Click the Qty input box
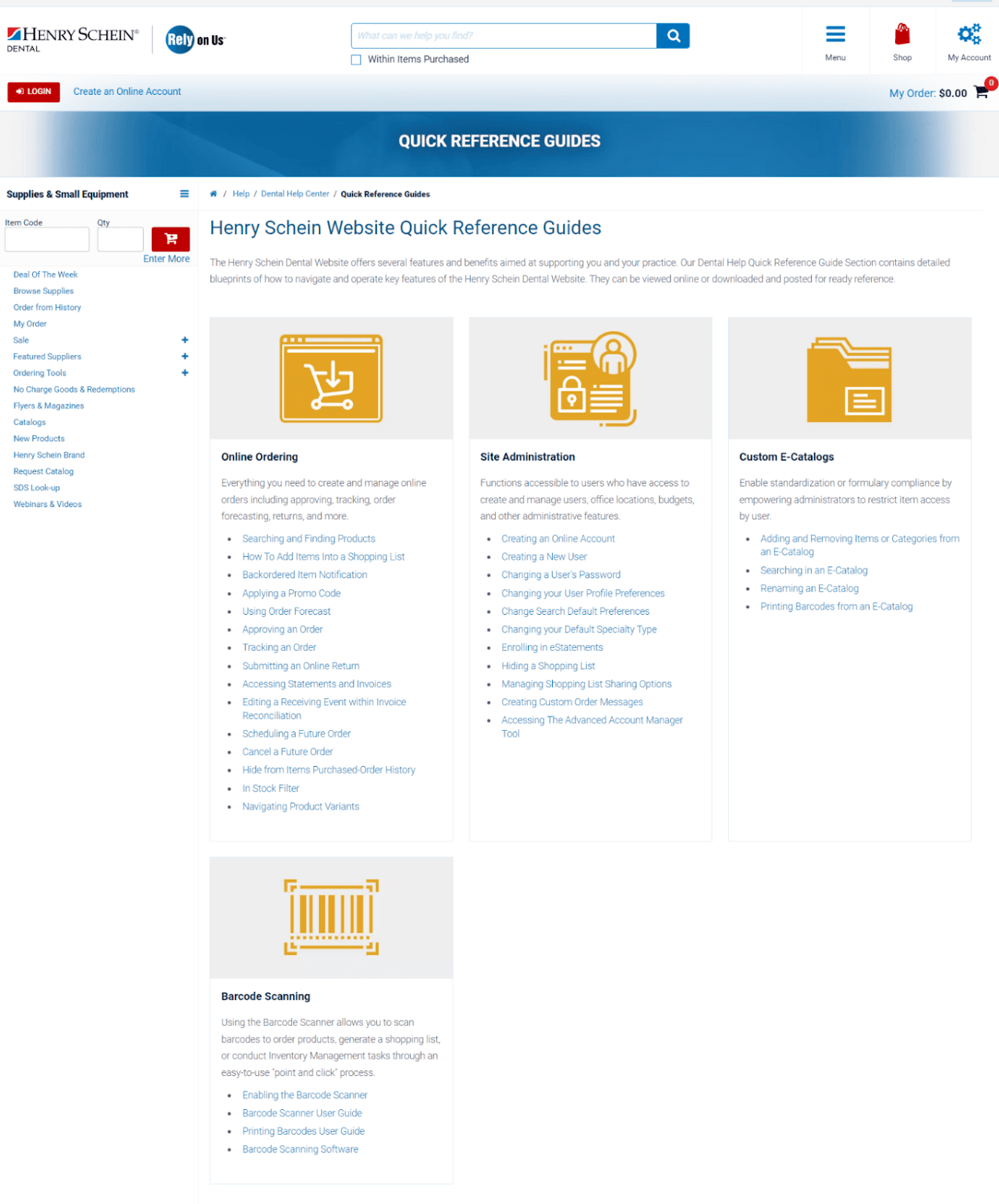The width and height of the screenshot is (999, 1204). coord(120,239)
